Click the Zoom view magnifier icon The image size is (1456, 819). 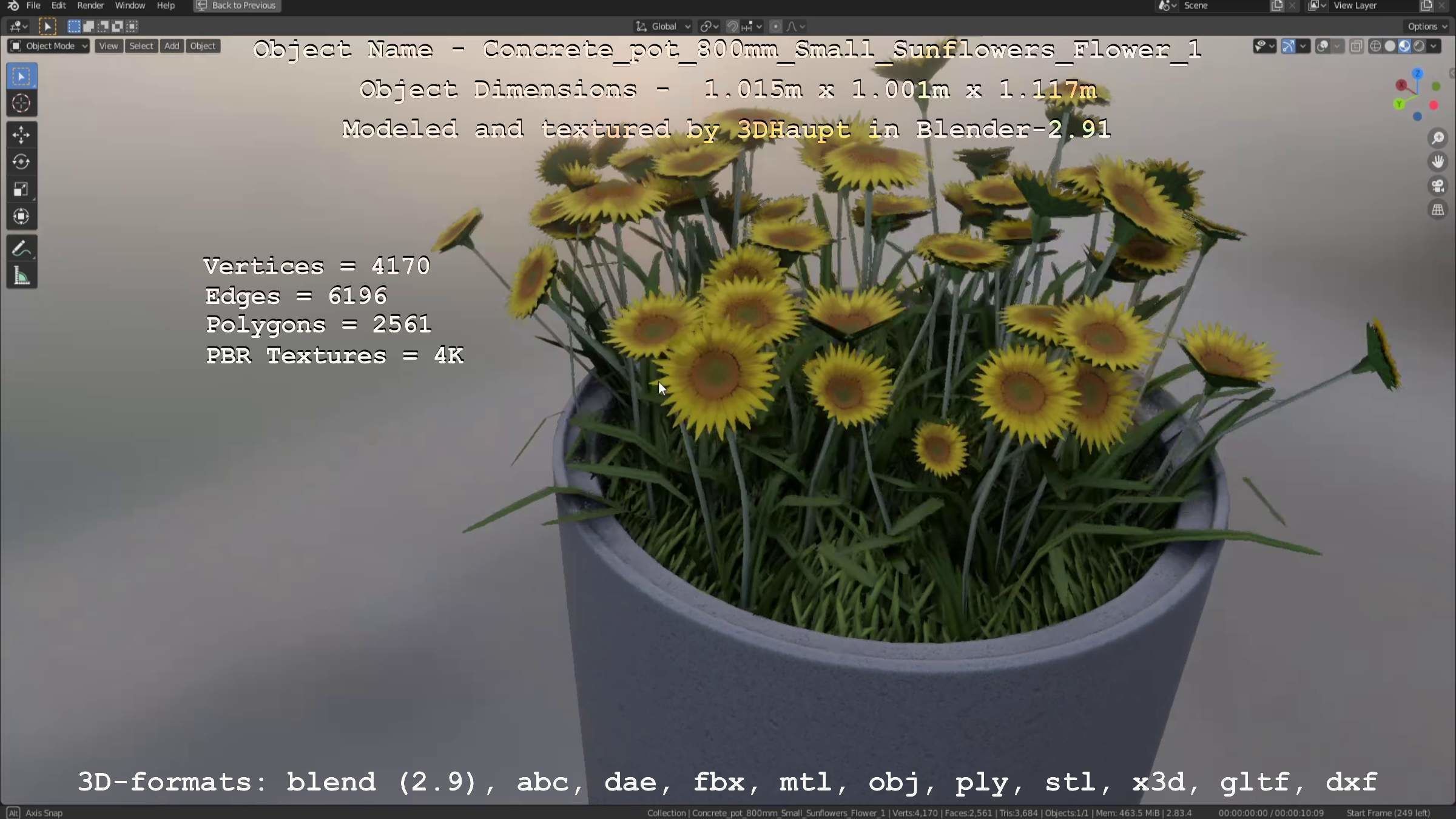[x=1438, y=138]
